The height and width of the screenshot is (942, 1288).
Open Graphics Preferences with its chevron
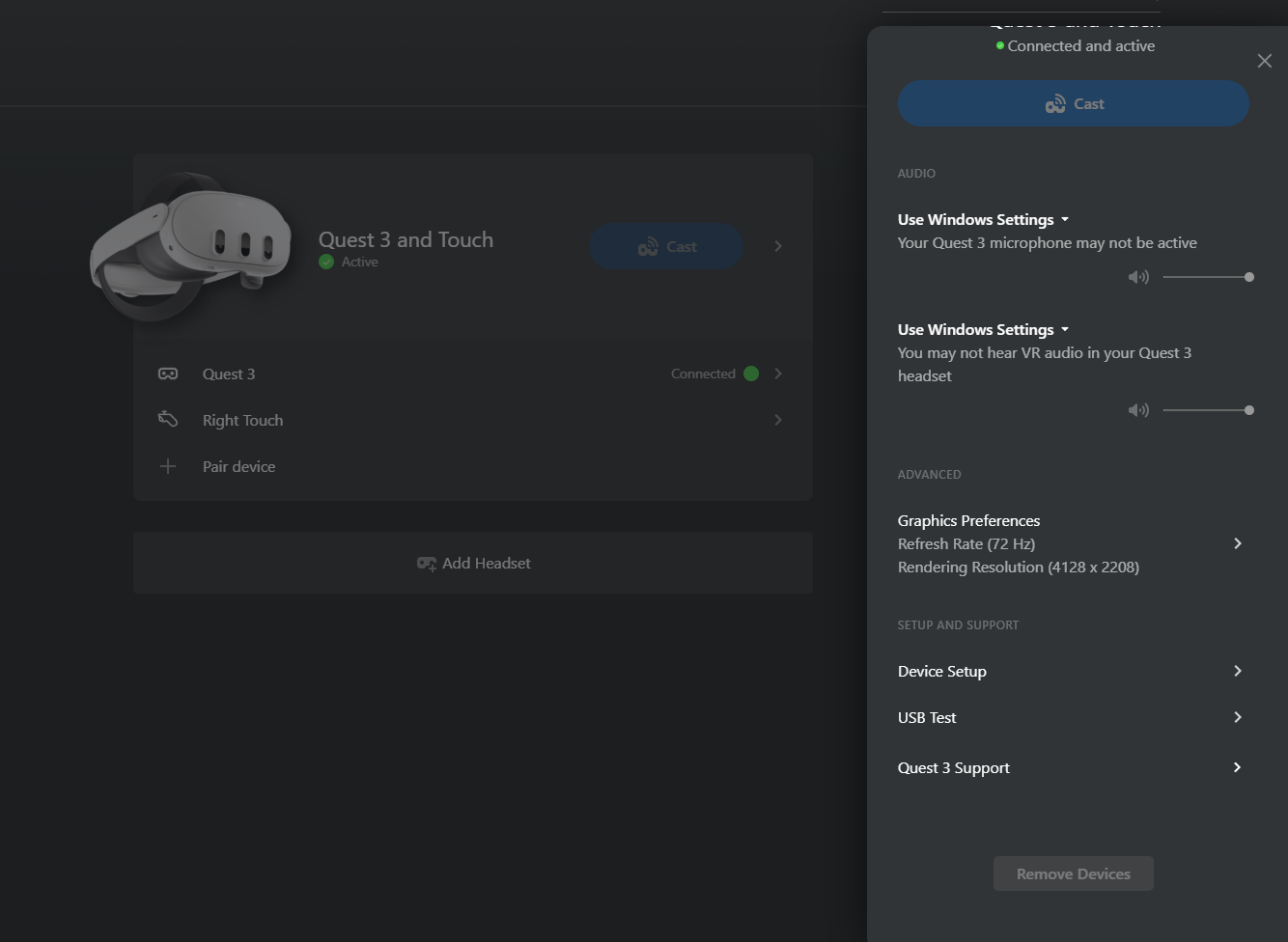pyautogui.click(x=1237, y=543)
